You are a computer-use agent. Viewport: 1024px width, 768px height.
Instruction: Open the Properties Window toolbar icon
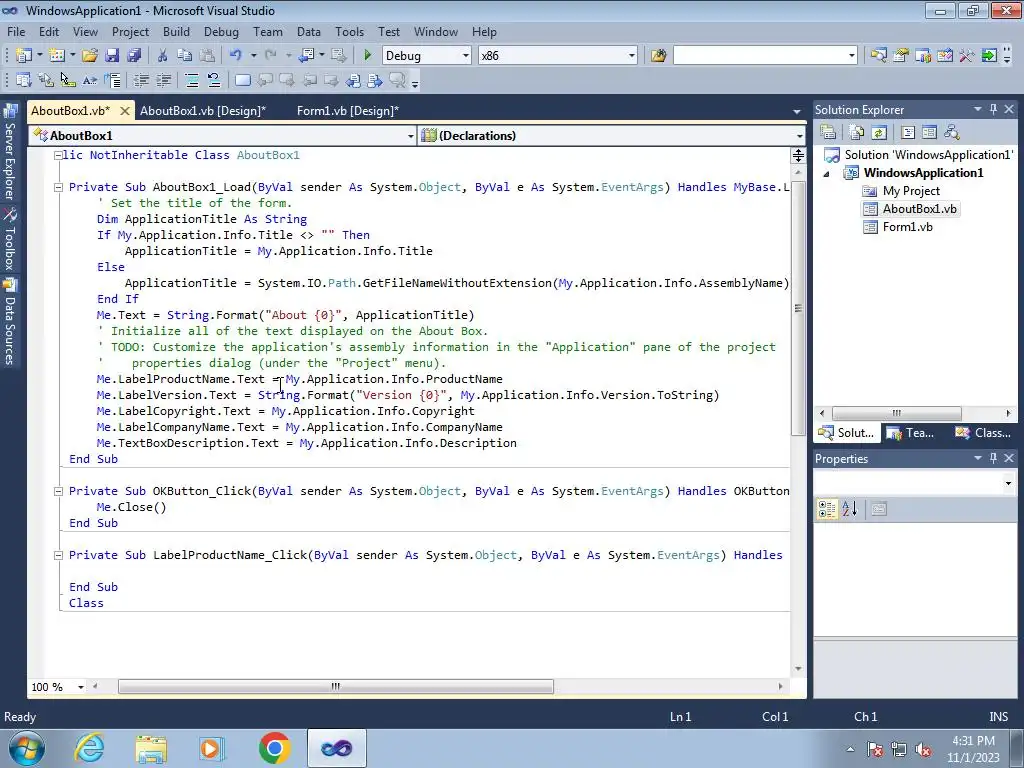(901, 56)
